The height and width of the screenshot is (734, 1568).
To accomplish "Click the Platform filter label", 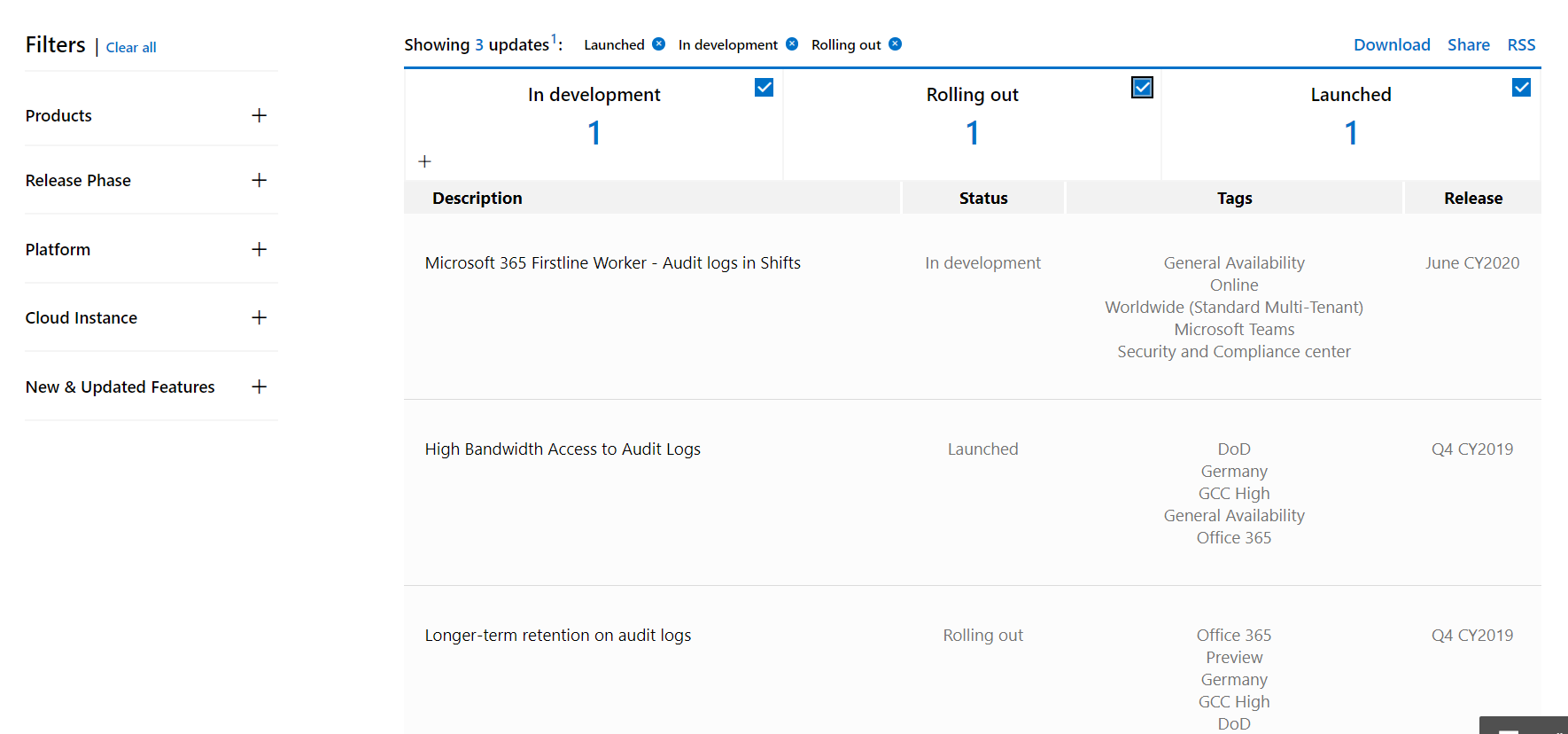I will [x=58, y=249].
